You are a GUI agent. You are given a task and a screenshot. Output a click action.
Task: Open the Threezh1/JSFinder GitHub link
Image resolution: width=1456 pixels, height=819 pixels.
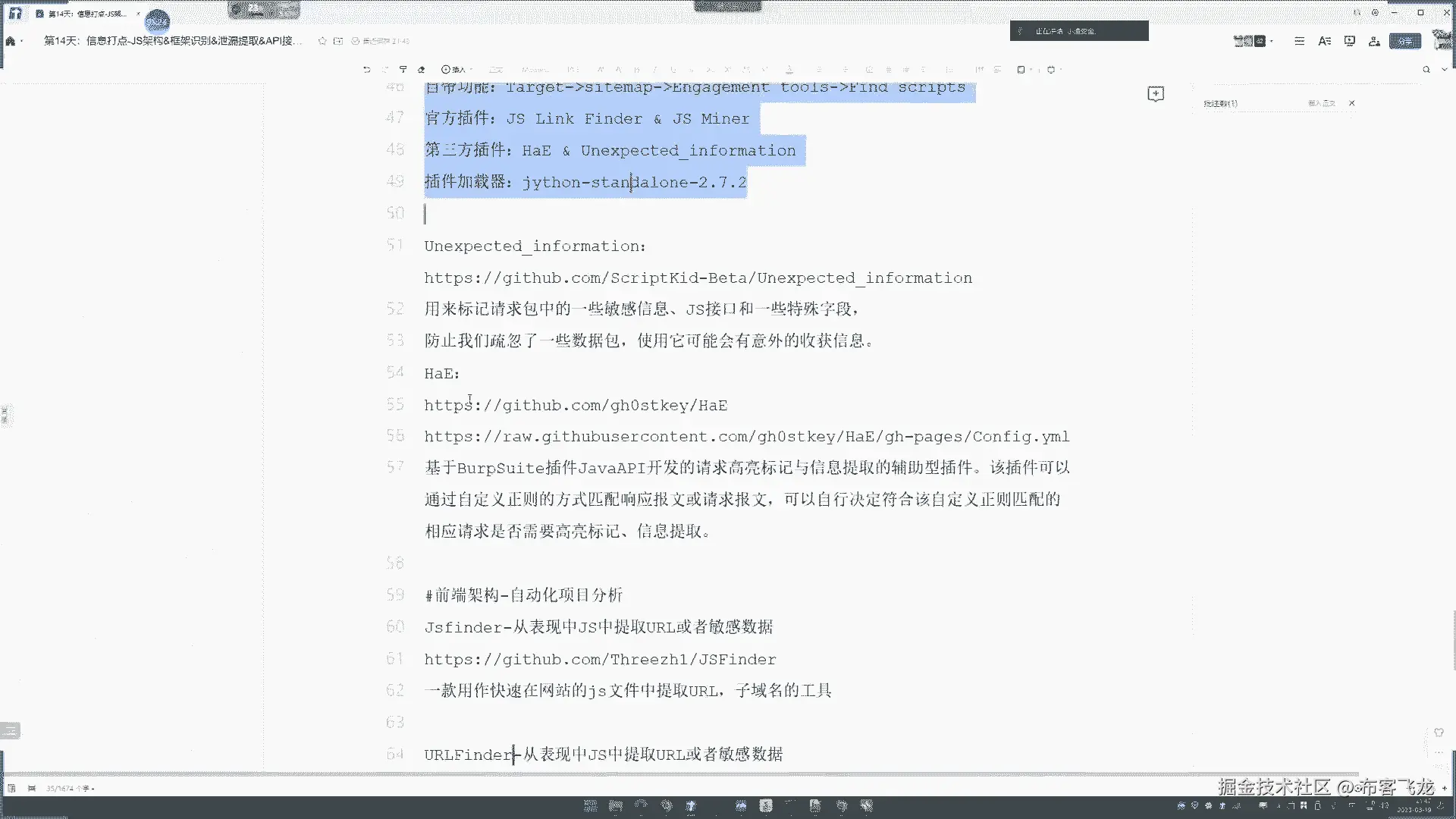tap(600, 660)
